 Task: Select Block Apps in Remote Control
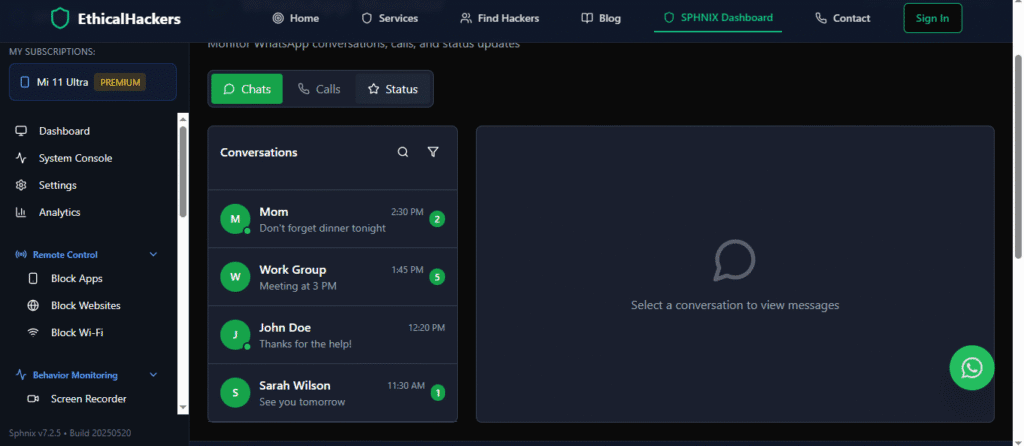pyautogui.click(x=76, y=278)
